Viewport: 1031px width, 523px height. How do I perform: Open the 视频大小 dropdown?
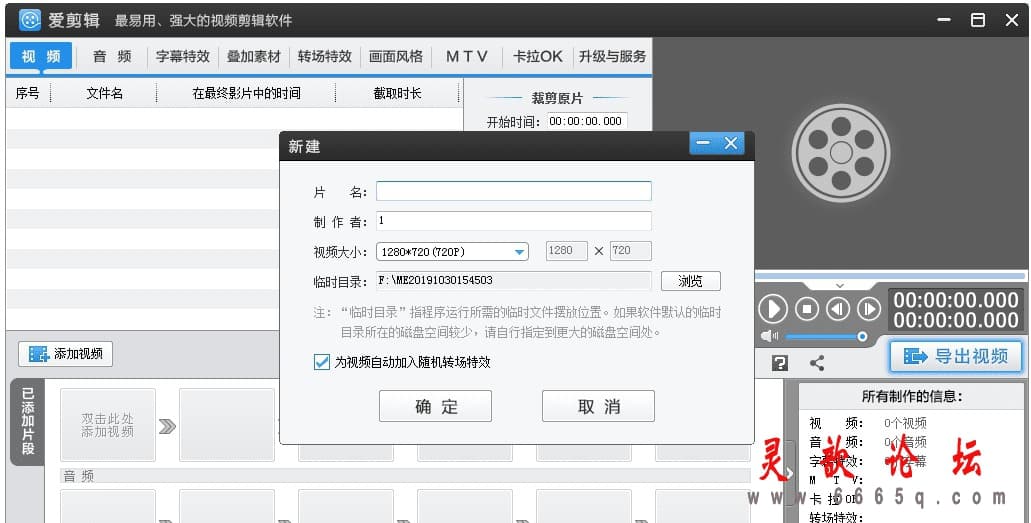pos(452,251)
